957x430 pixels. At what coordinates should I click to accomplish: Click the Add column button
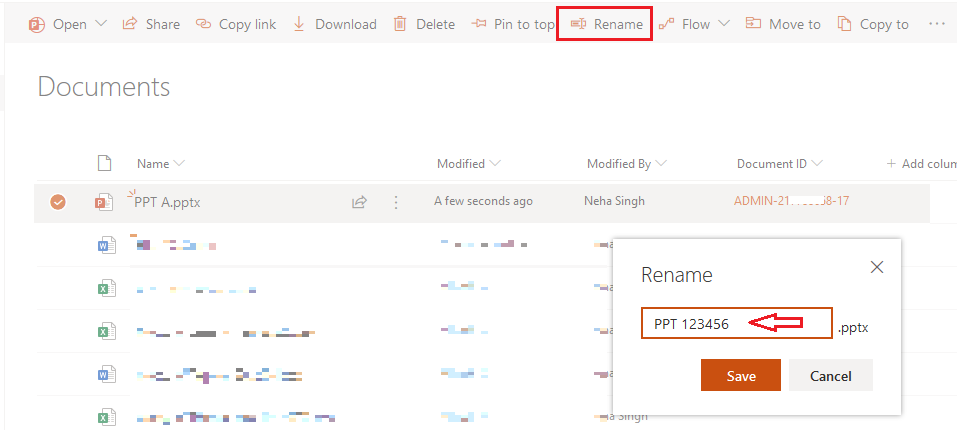point(921,163)
